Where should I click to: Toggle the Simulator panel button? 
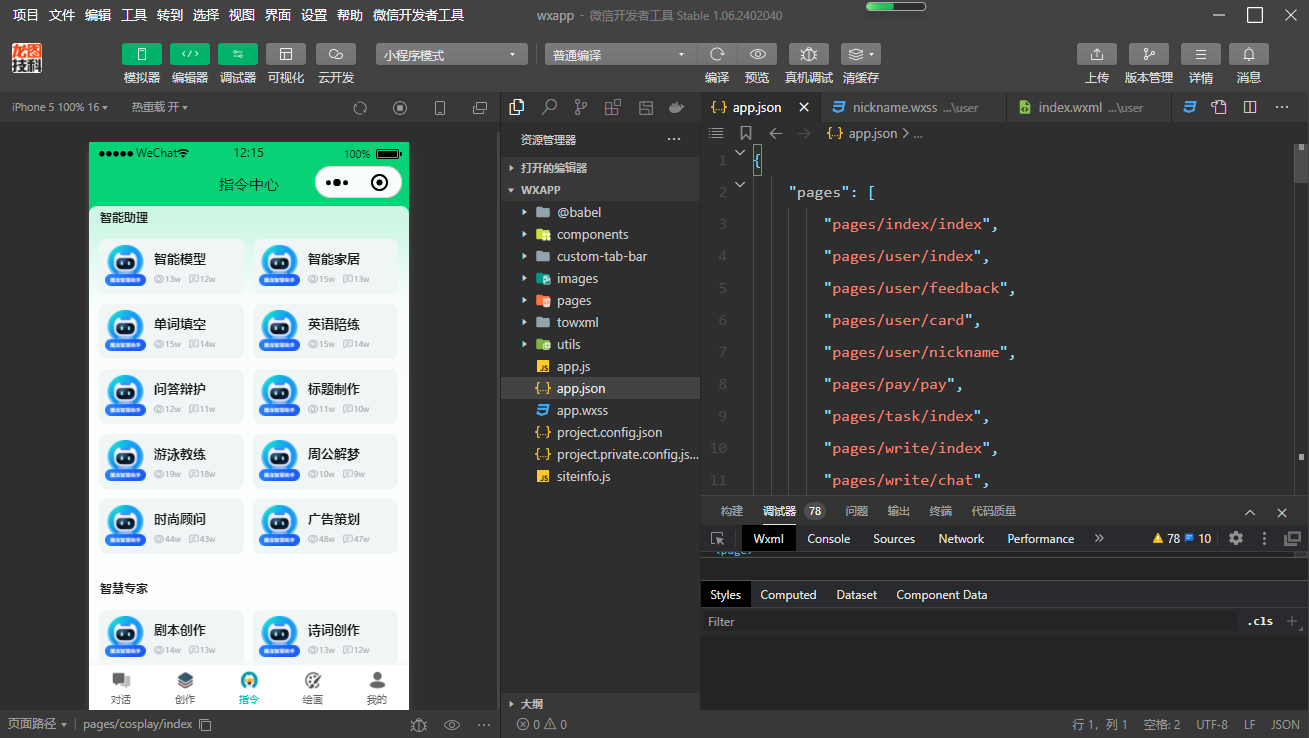pos(141,54)
